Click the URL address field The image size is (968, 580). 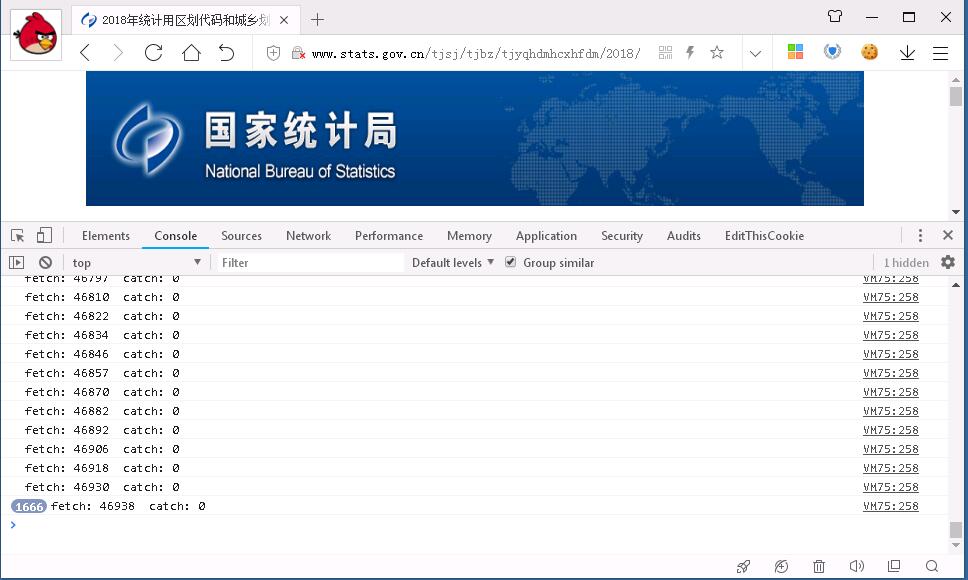point(475,54)
